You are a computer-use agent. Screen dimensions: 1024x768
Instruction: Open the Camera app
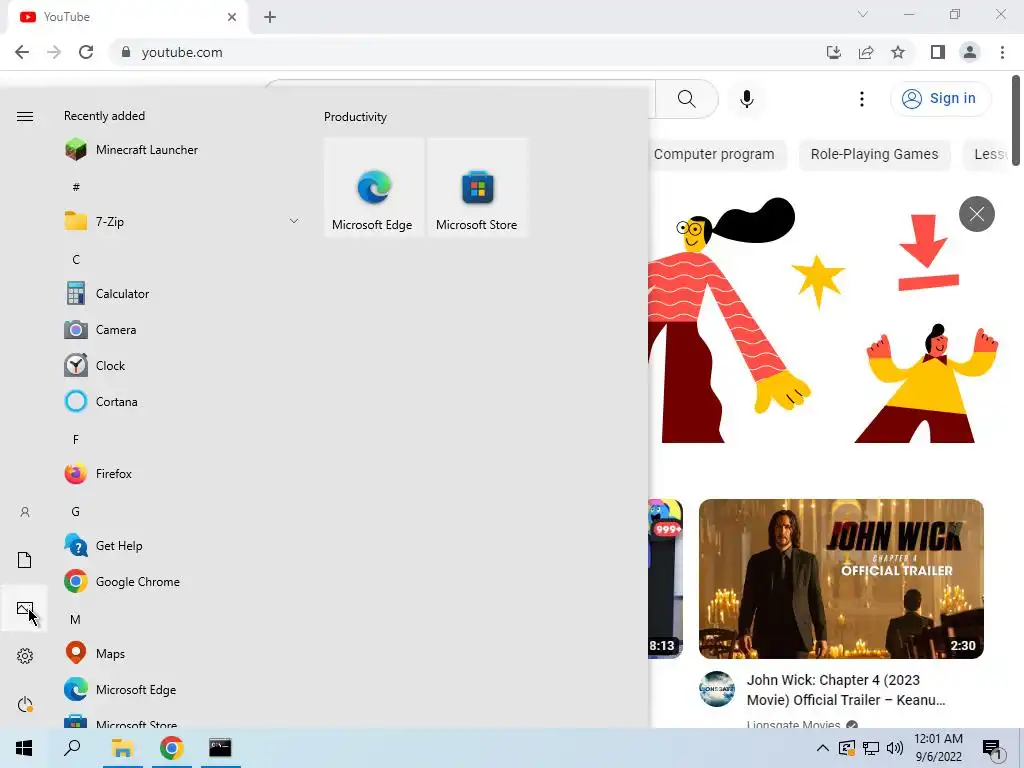(182, 330)
